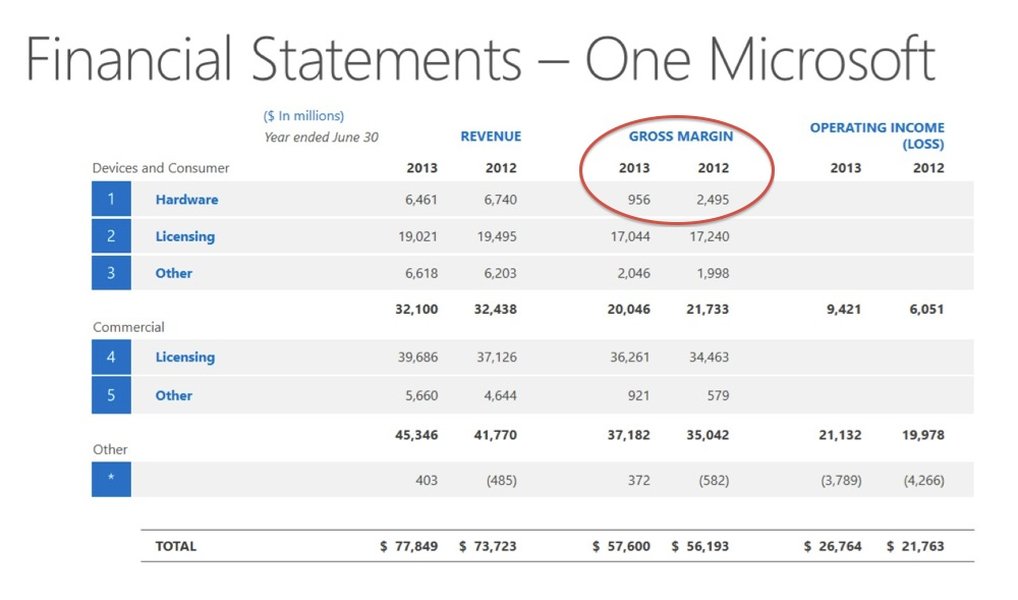Click operating income value 9,421
The height and width of the screenshot is (600, 1018).
[x=843, y=309]
